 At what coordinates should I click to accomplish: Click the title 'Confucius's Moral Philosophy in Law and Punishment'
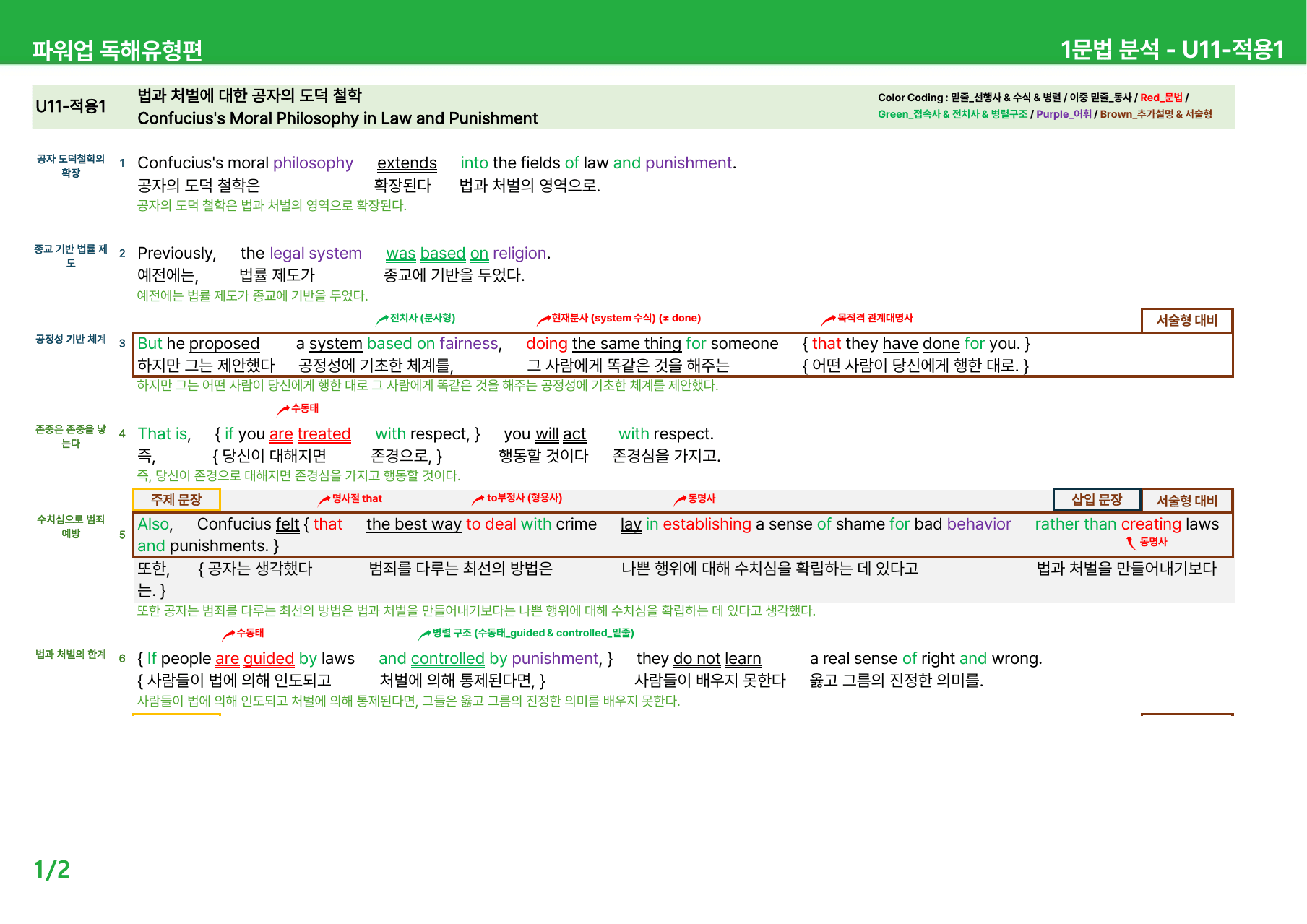click(x=337, y=118)
